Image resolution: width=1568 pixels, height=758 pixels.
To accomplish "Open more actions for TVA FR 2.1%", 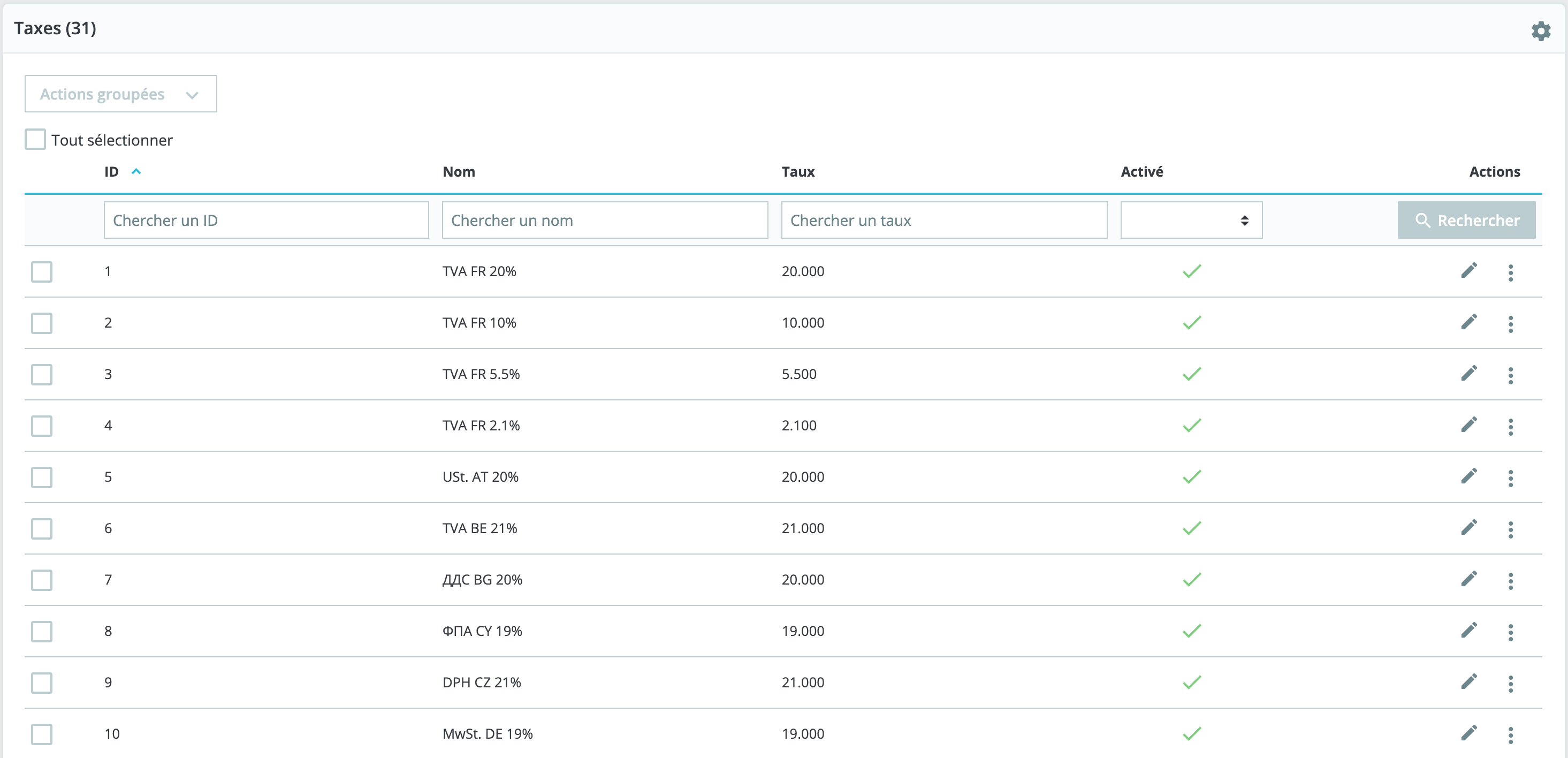I will click(x=1510, y=426).
